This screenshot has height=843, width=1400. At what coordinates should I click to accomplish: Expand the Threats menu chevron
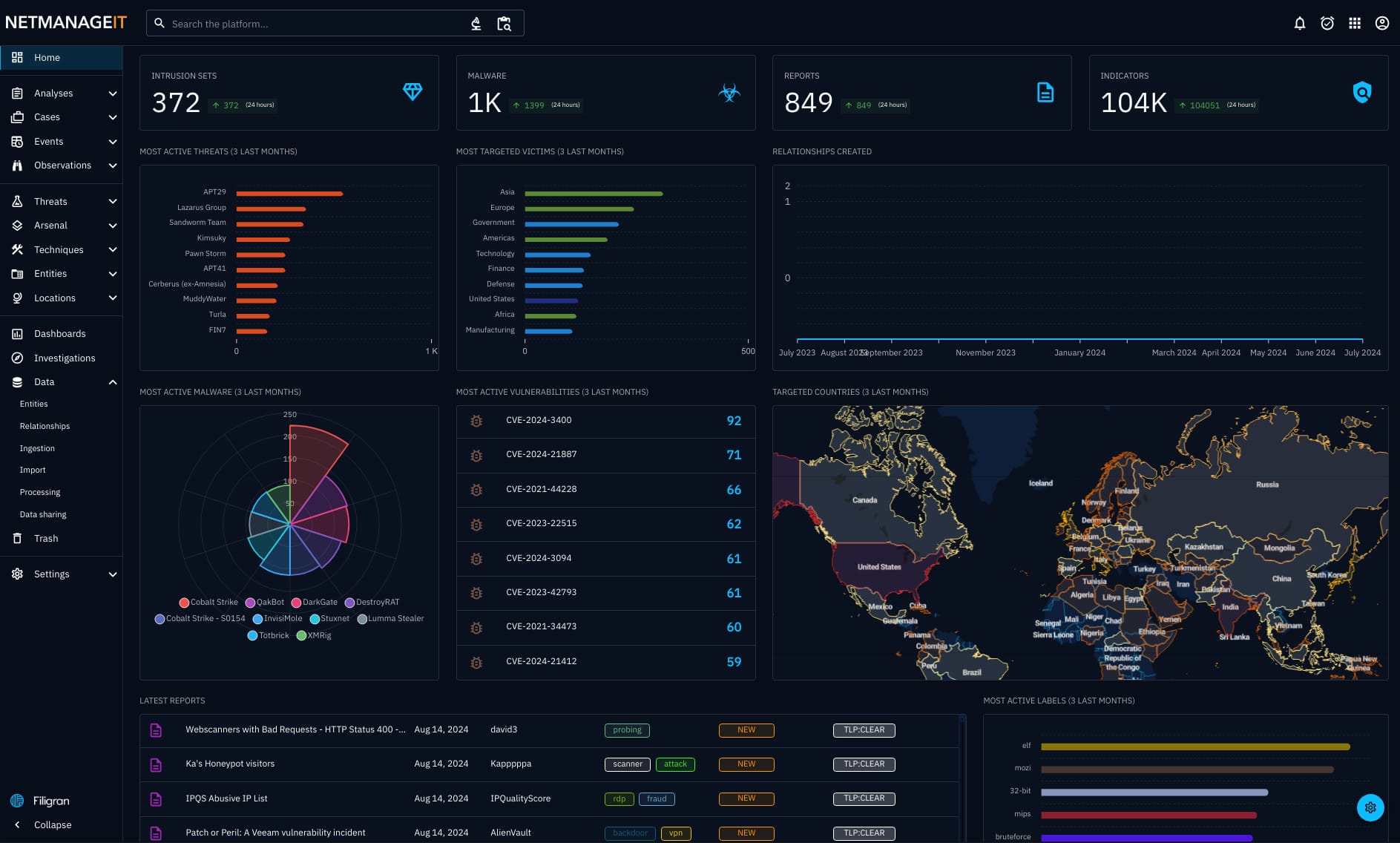[113, 202]
